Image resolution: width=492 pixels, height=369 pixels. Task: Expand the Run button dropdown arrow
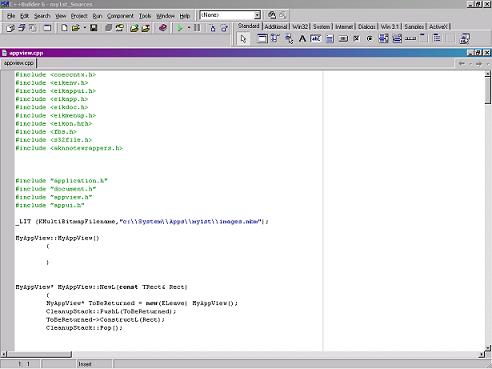click(189, 28)
